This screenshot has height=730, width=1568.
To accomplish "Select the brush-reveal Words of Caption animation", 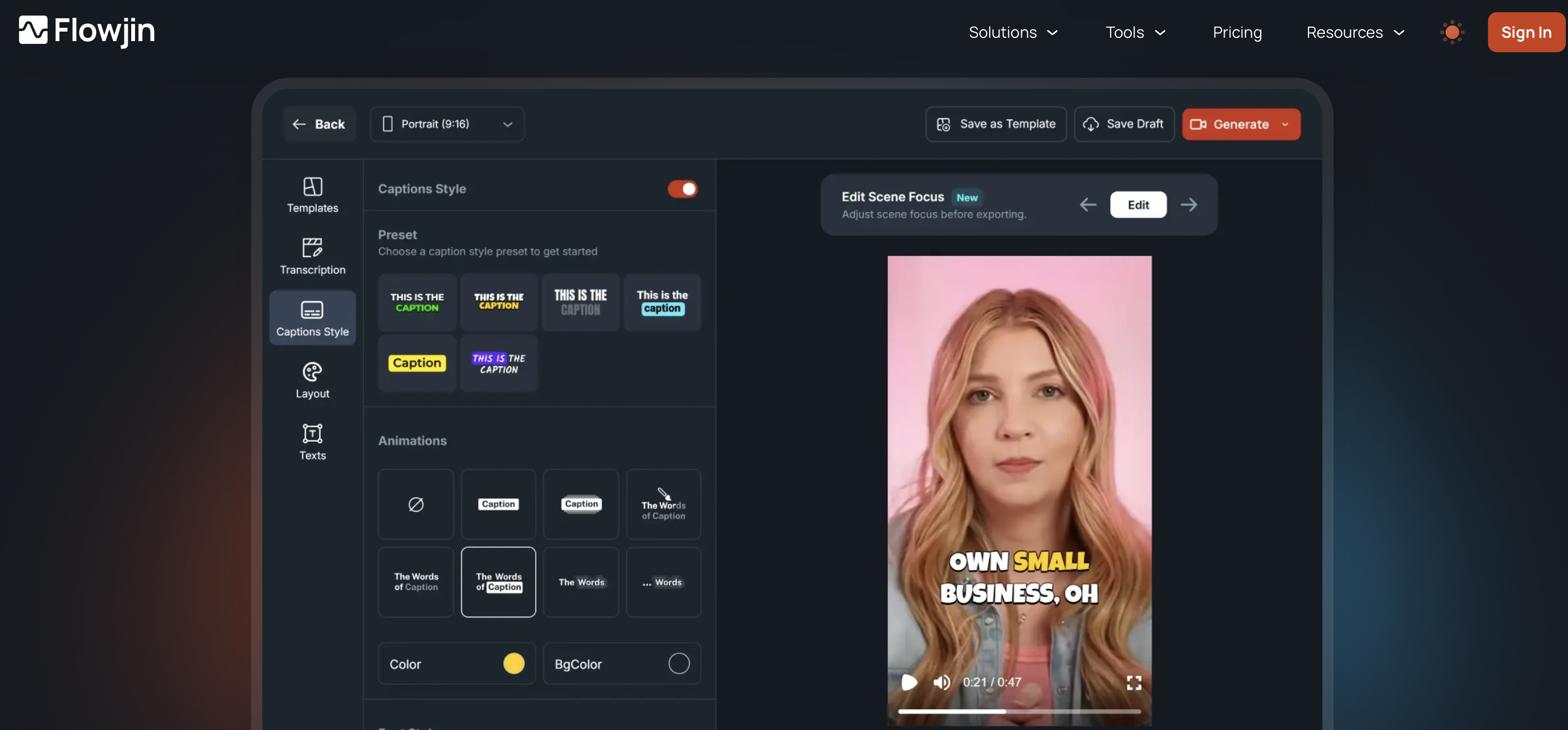I will pyautogui.click(x=663, y=504).
